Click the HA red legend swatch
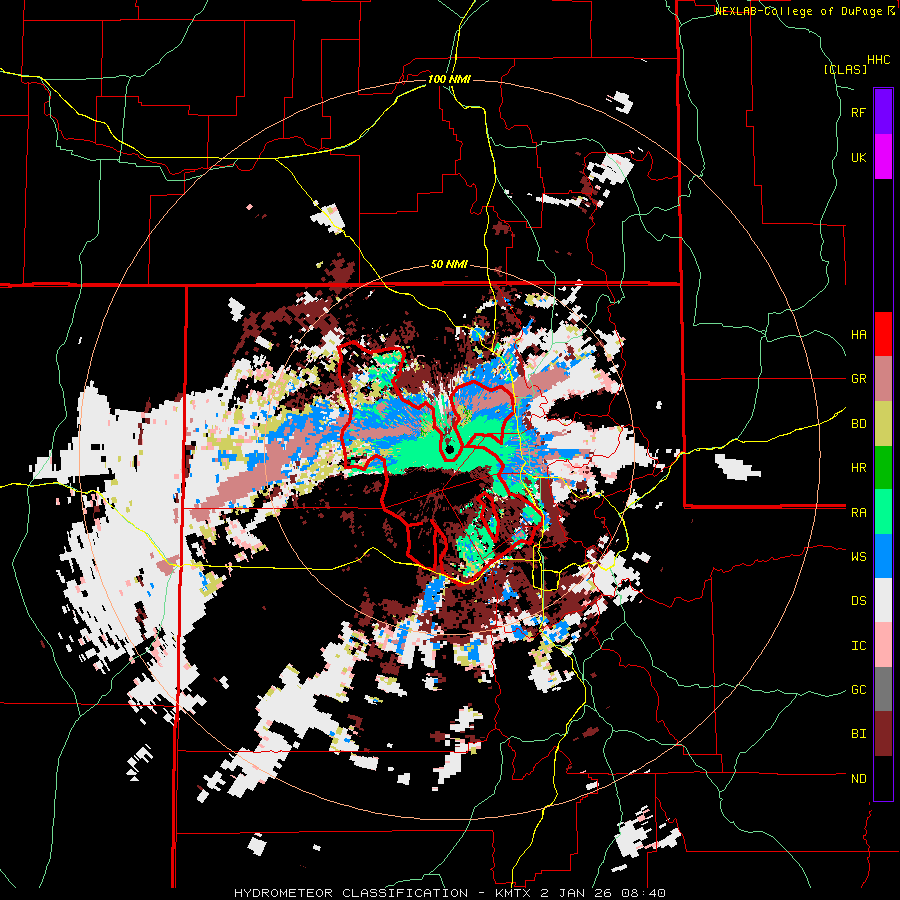Image resolution: width=900 pixels, height=900 pixels. (883, 334)
